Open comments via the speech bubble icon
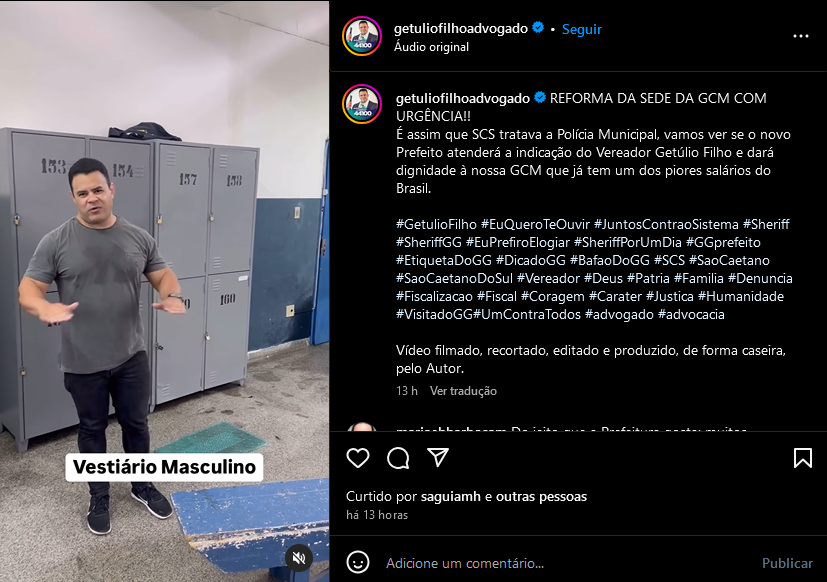Screen dimensions: 827x582 [398, 457]
